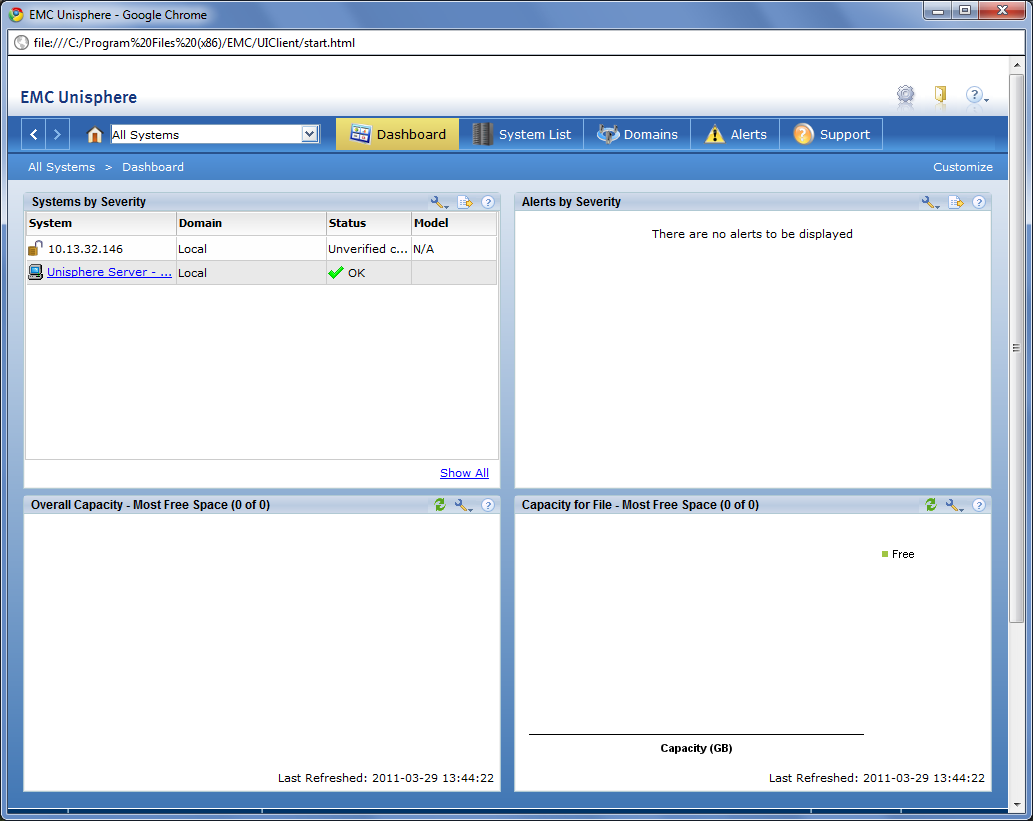Click the green check OK status icon

(336, 273)
